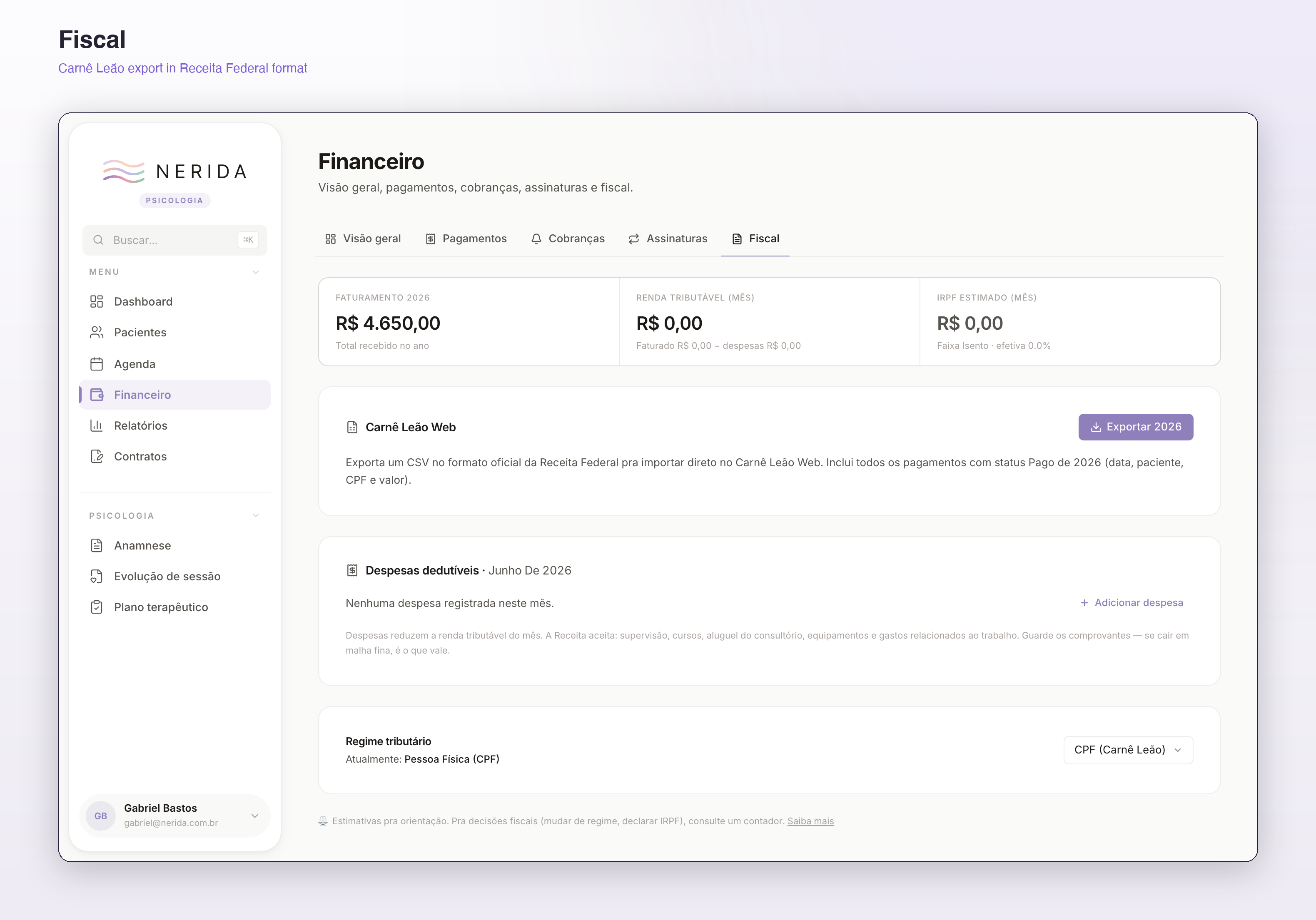Viewport: 1316px width, 920px height.
Task: Click the Evolução de sessão heart file icon
Action: (x=96, y=576)
